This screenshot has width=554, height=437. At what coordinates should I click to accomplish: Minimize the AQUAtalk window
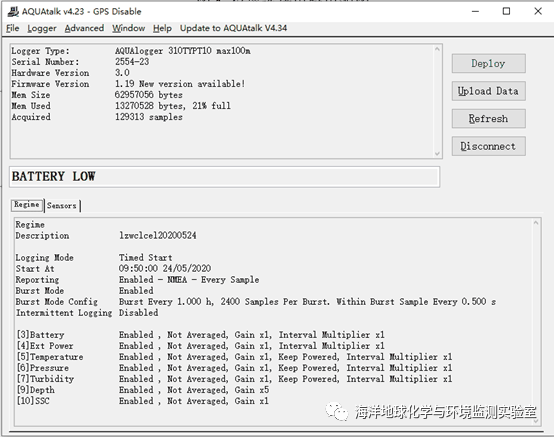[x=476, y=12]
